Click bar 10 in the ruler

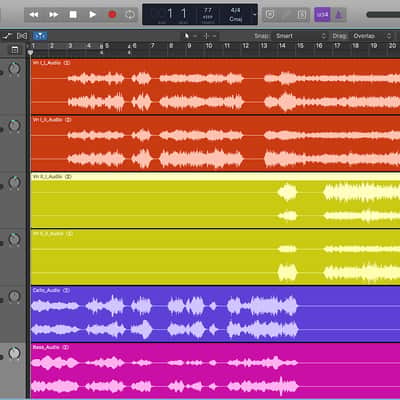(x=209, y=46)
